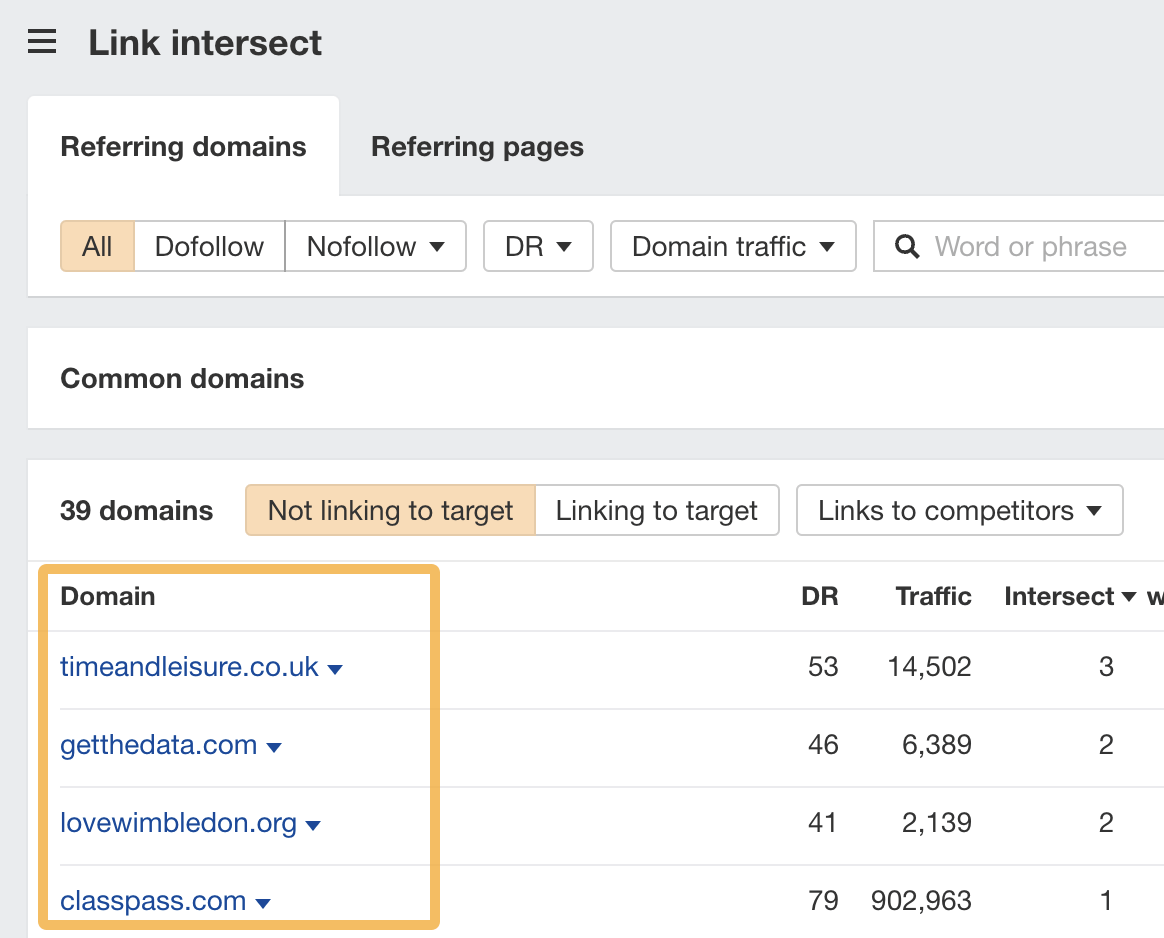1164x938 pixels.
Task: Open the Links to competitors dropdown
Action: [958, 510]
